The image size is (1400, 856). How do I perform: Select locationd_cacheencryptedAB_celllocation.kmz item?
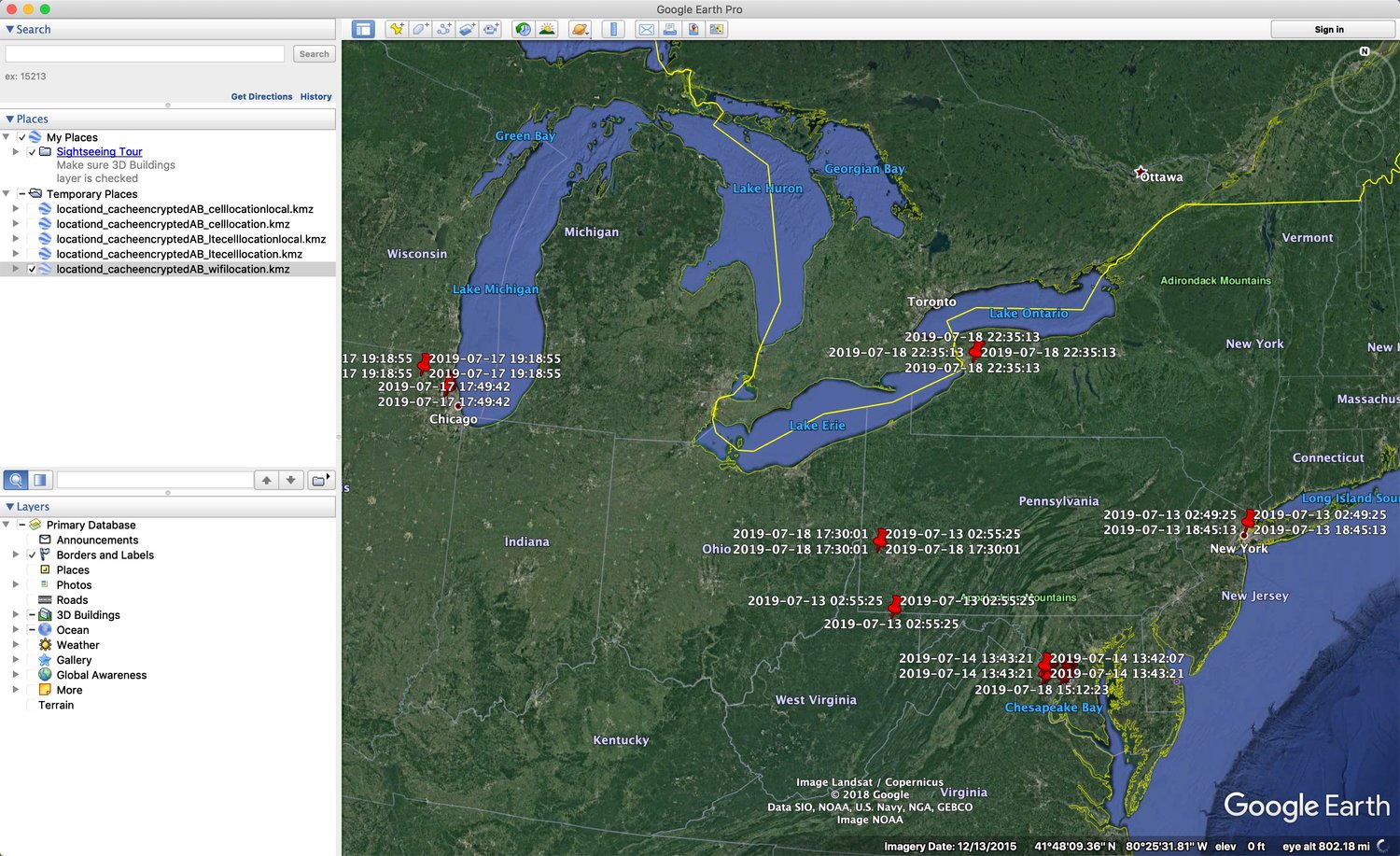(x=173, y=224)
